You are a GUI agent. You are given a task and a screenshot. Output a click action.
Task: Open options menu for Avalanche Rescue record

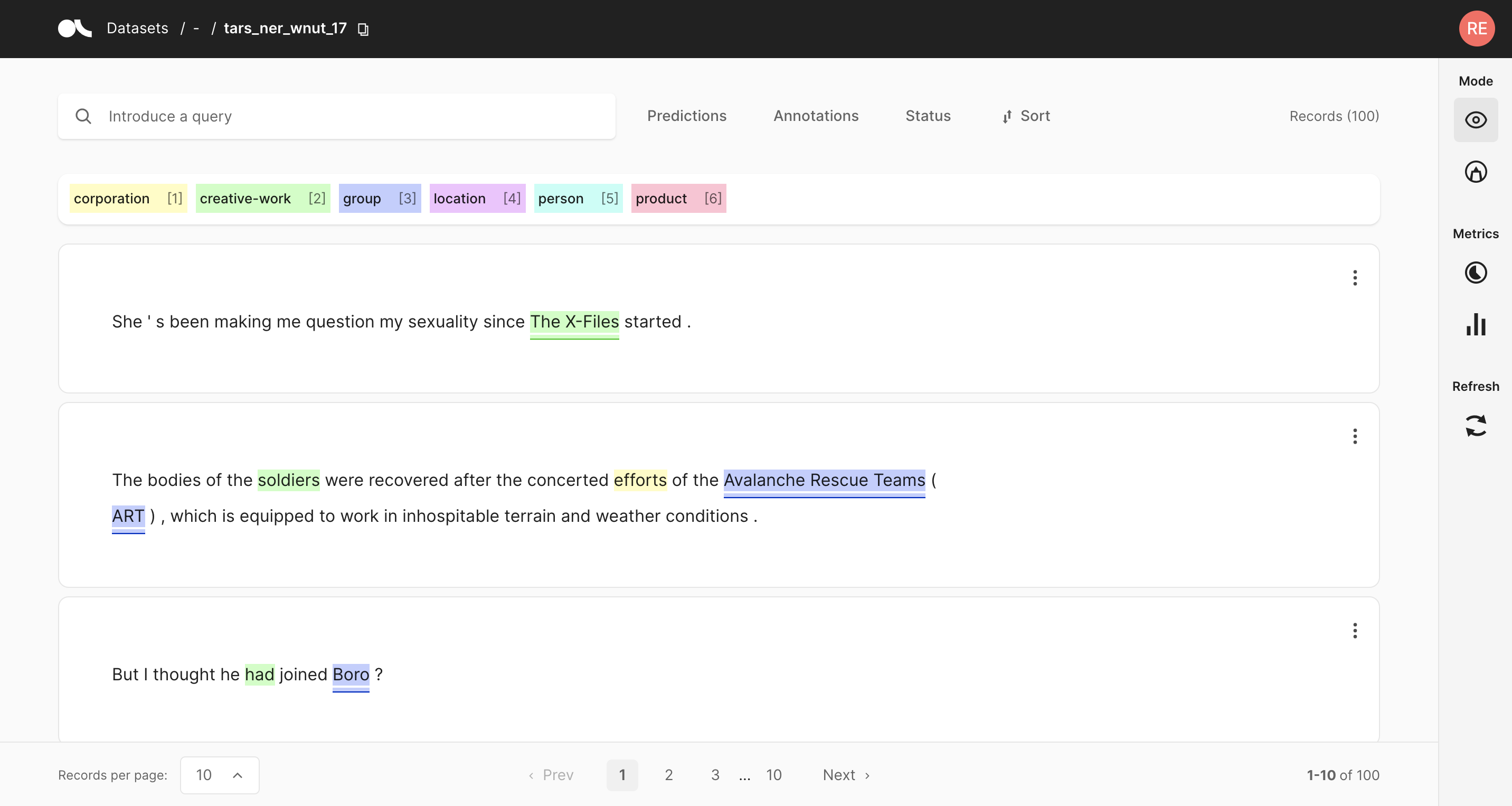pos(1355,436)
